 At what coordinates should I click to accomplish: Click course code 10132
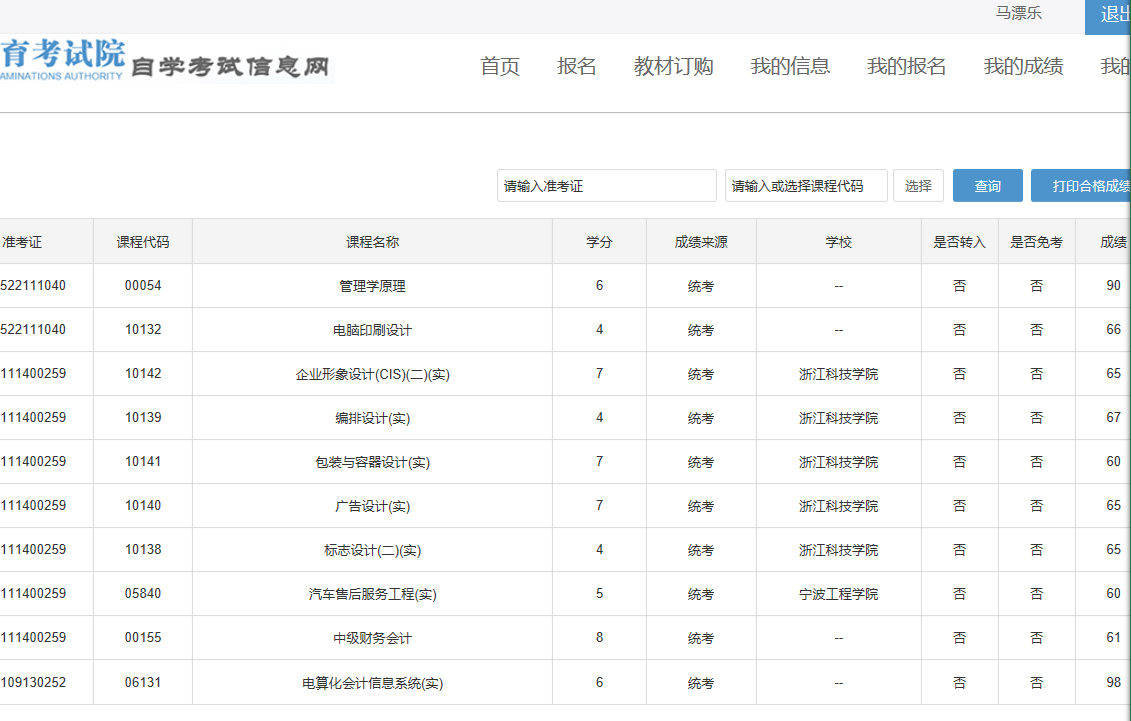click(143, 329)
